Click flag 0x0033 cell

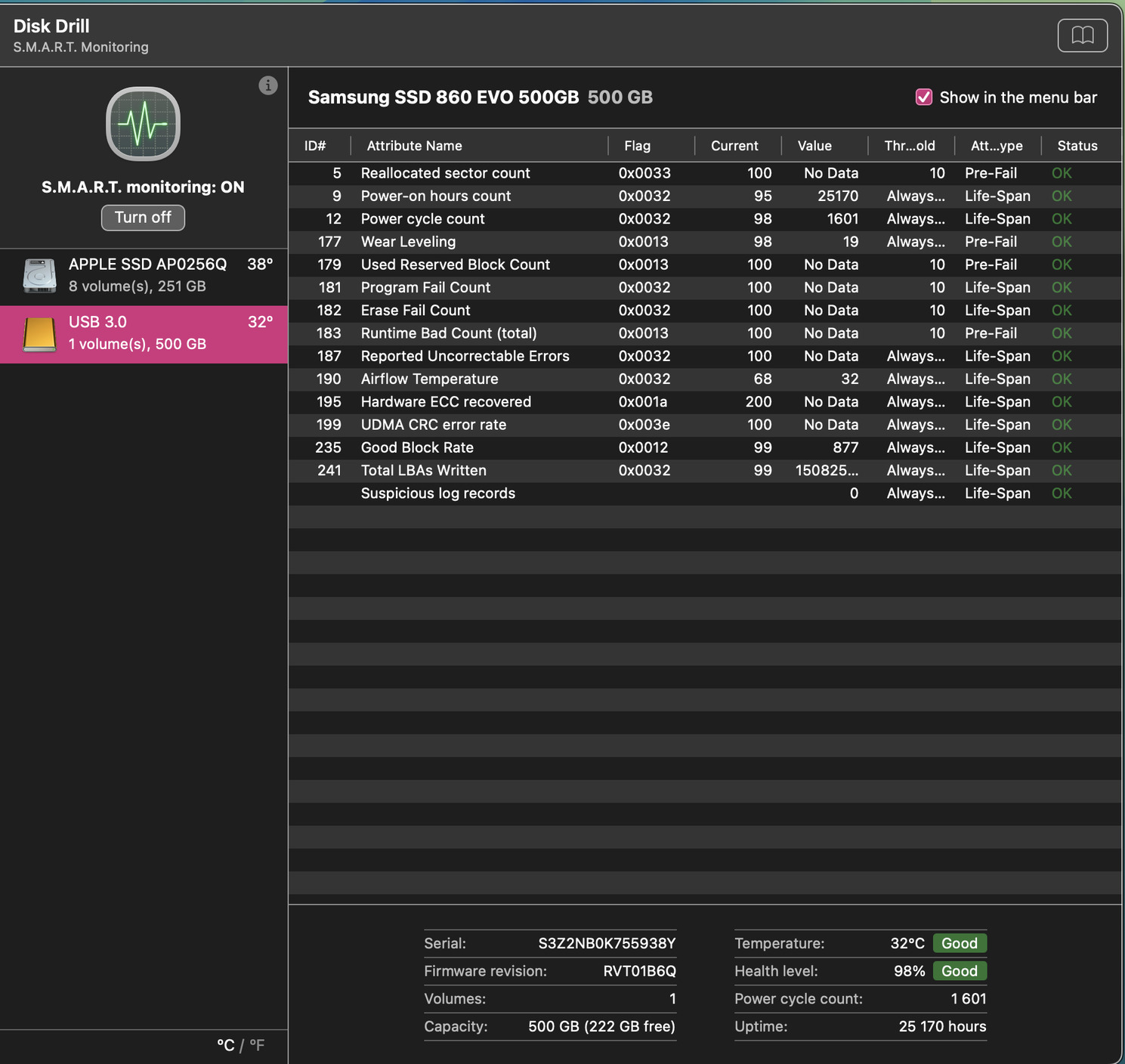pyautogui.click(x=644, y=173)
